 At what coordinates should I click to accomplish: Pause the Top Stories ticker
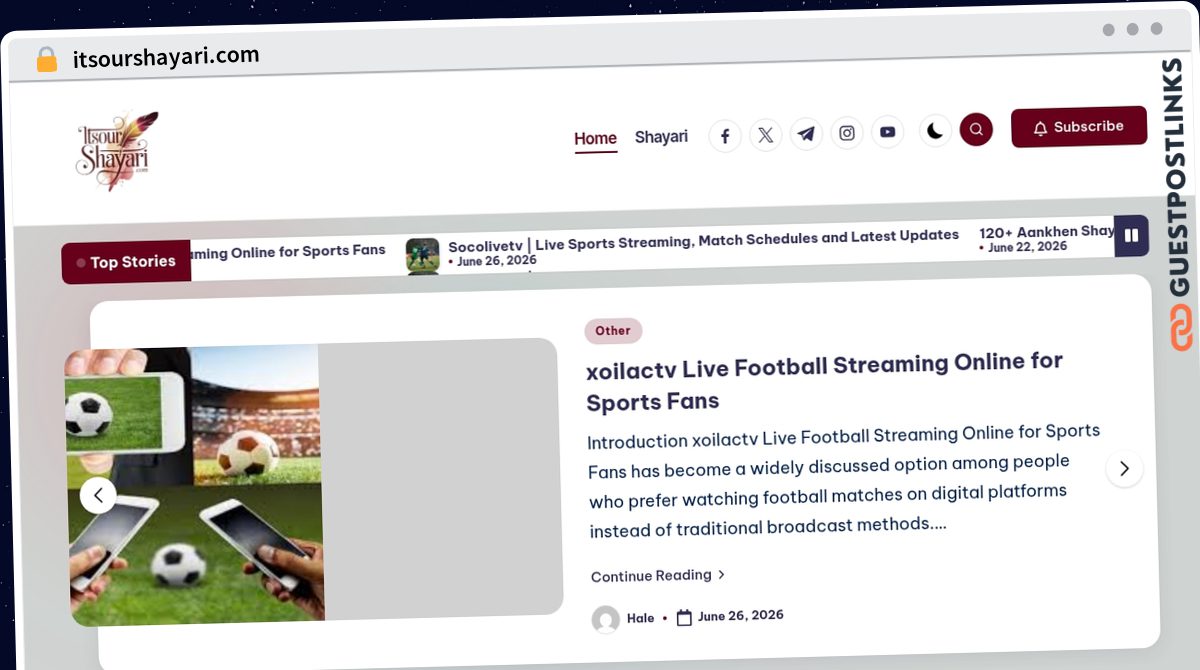[x=1131, y=236]
